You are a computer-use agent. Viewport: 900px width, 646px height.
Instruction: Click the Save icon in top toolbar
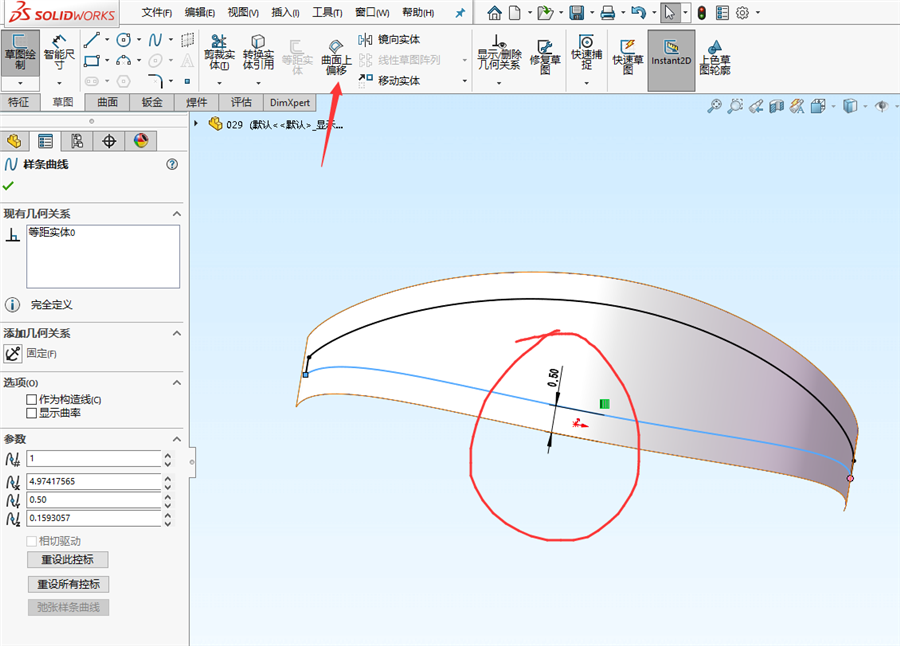(x=576, y=13)
